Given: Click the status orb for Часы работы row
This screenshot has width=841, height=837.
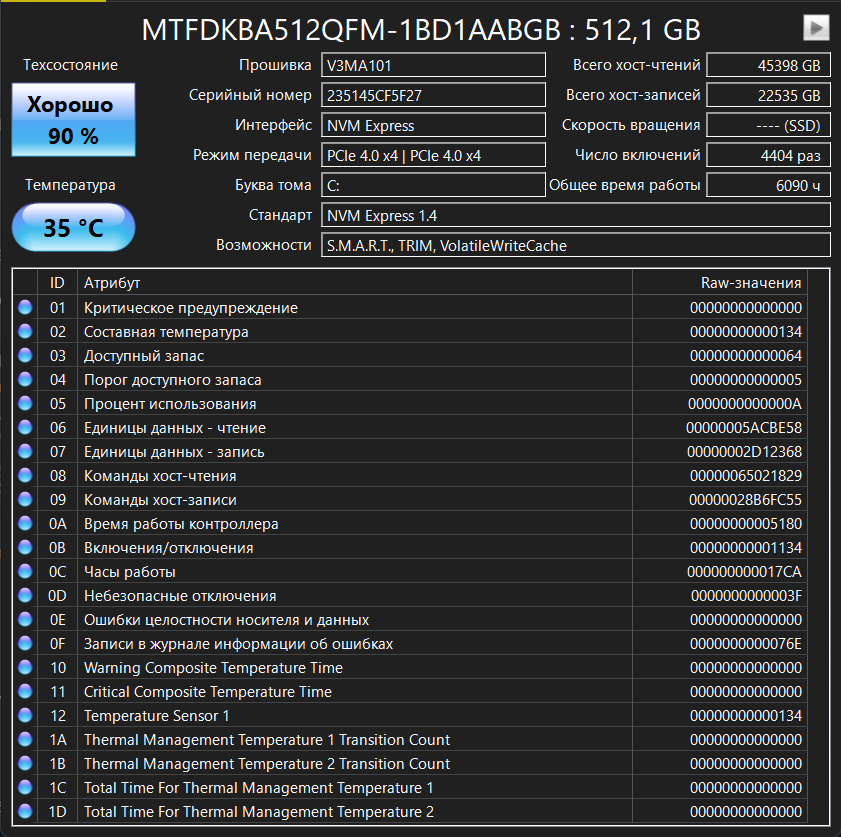Looking at the screenshot, I should pos(25,572).
